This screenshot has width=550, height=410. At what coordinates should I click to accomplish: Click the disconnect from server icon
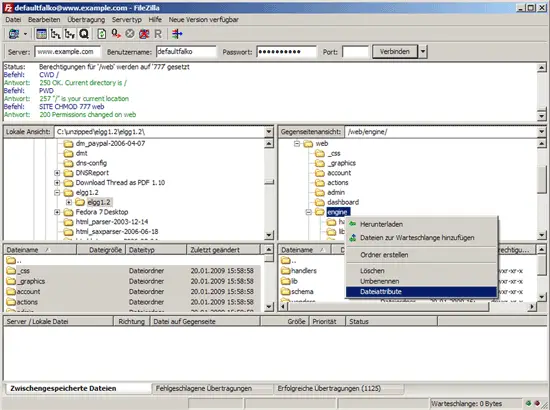tap(144, 34)
